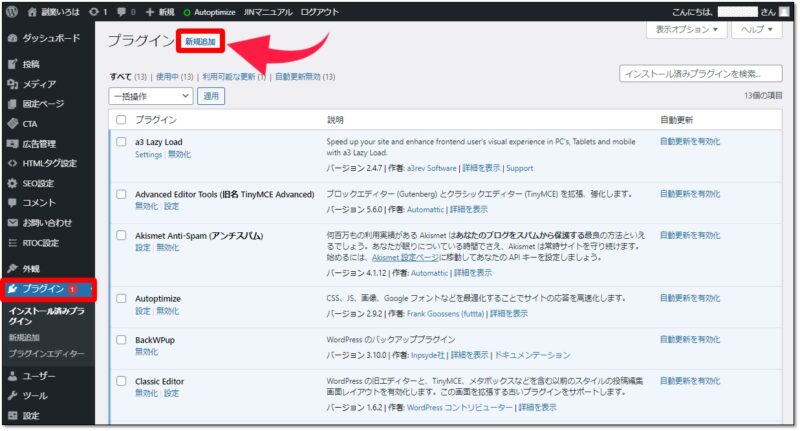Check the BackWPup plugin checkbox
Screen dimensions: 800x431
(x=121, y=340)
